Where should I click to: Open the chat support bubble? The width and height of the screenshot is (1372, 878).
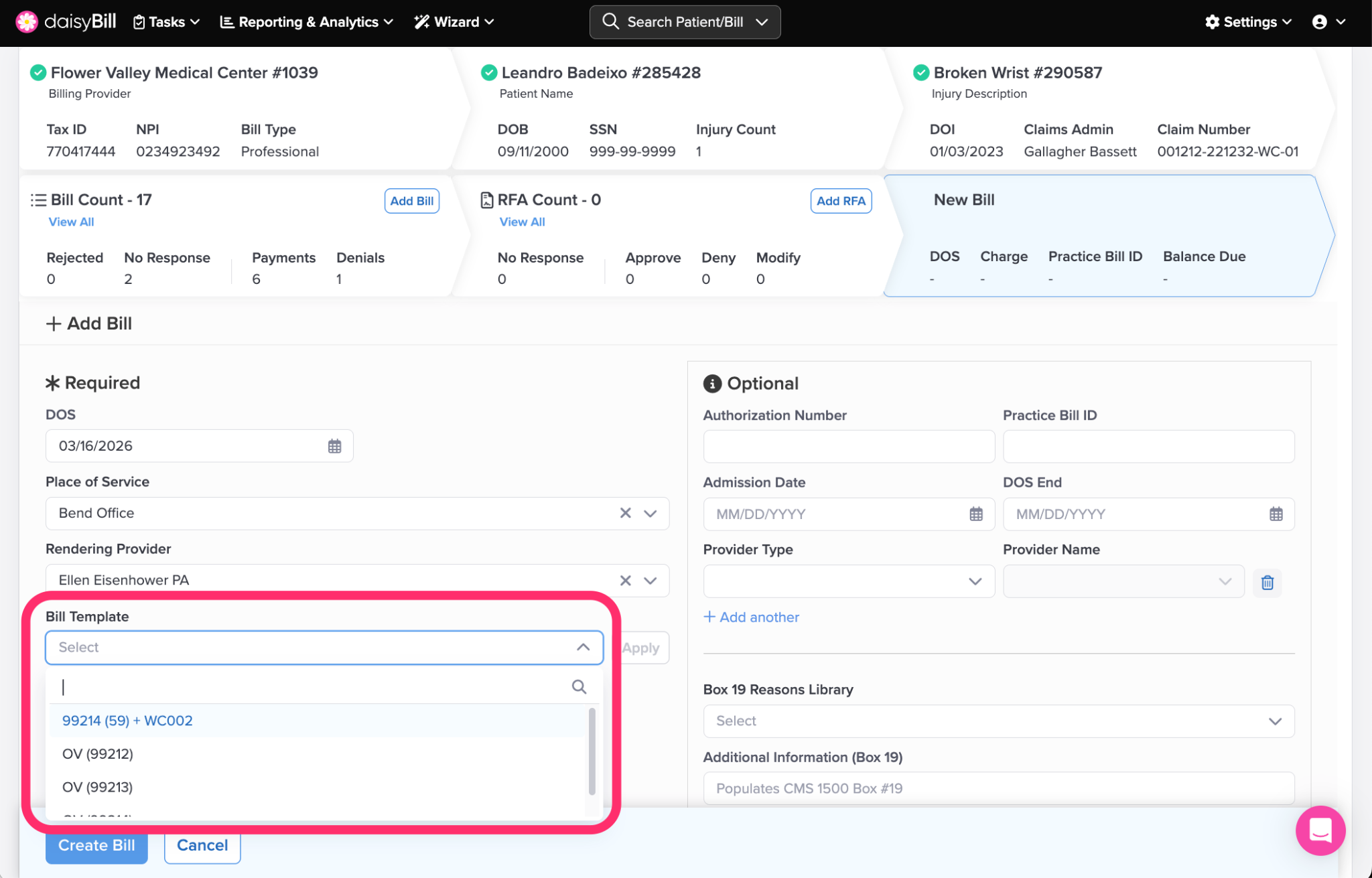click(1320, 830)
